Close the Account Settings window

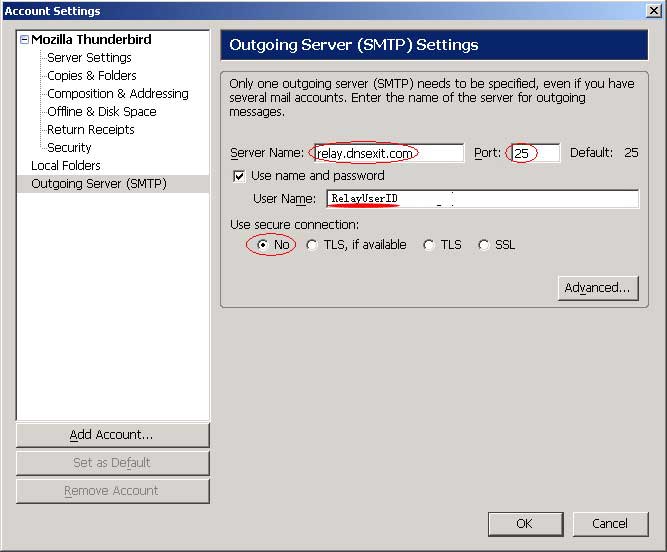pos(653,11)
